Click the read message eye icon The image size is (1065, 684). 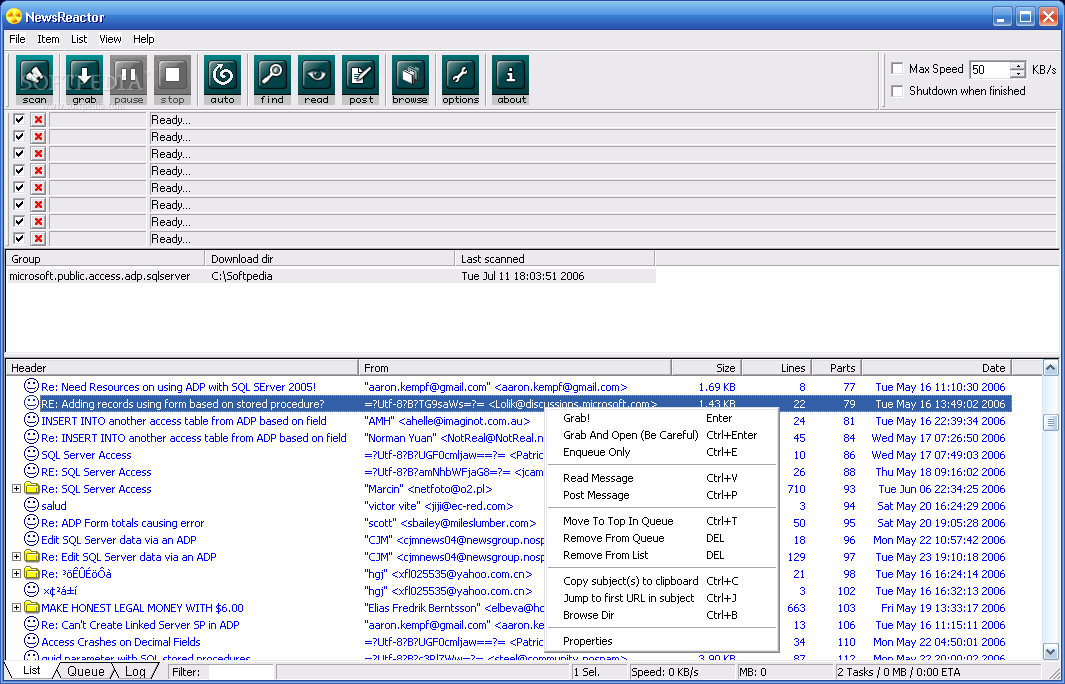pyautogui.click(x=316, y=80)
